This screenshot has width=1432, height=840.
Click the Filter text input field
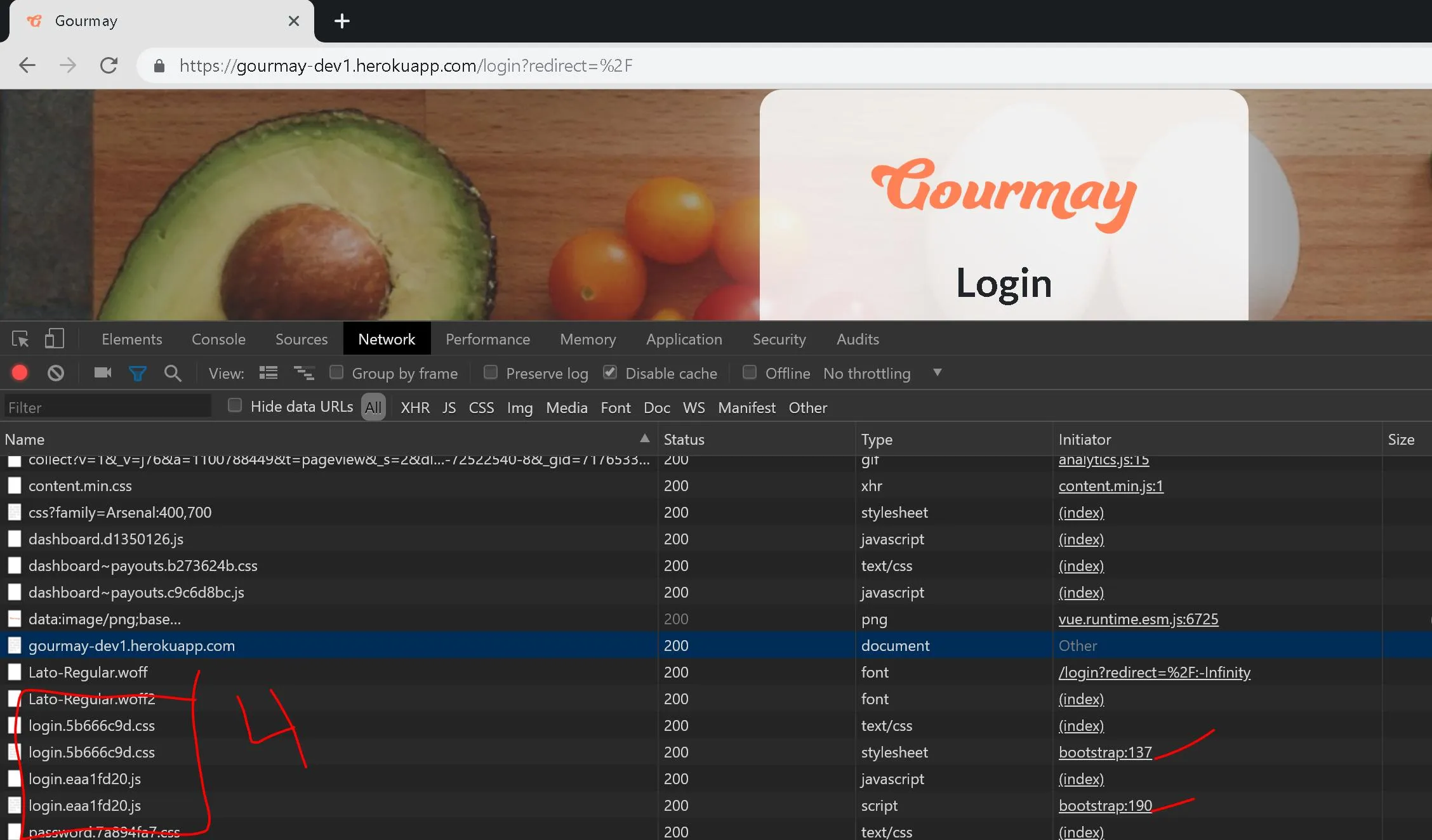[108, 407]
